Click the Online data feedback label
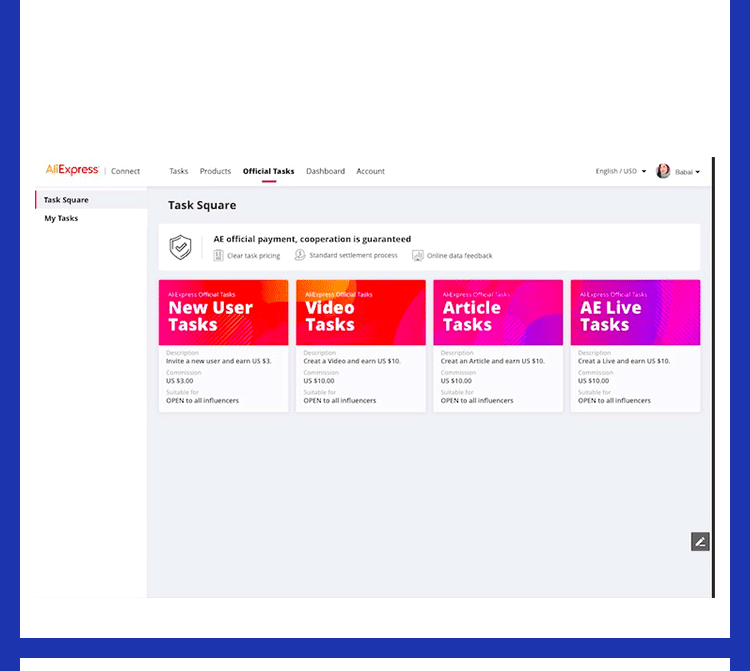The image size is (750, 671). [460, 256]
